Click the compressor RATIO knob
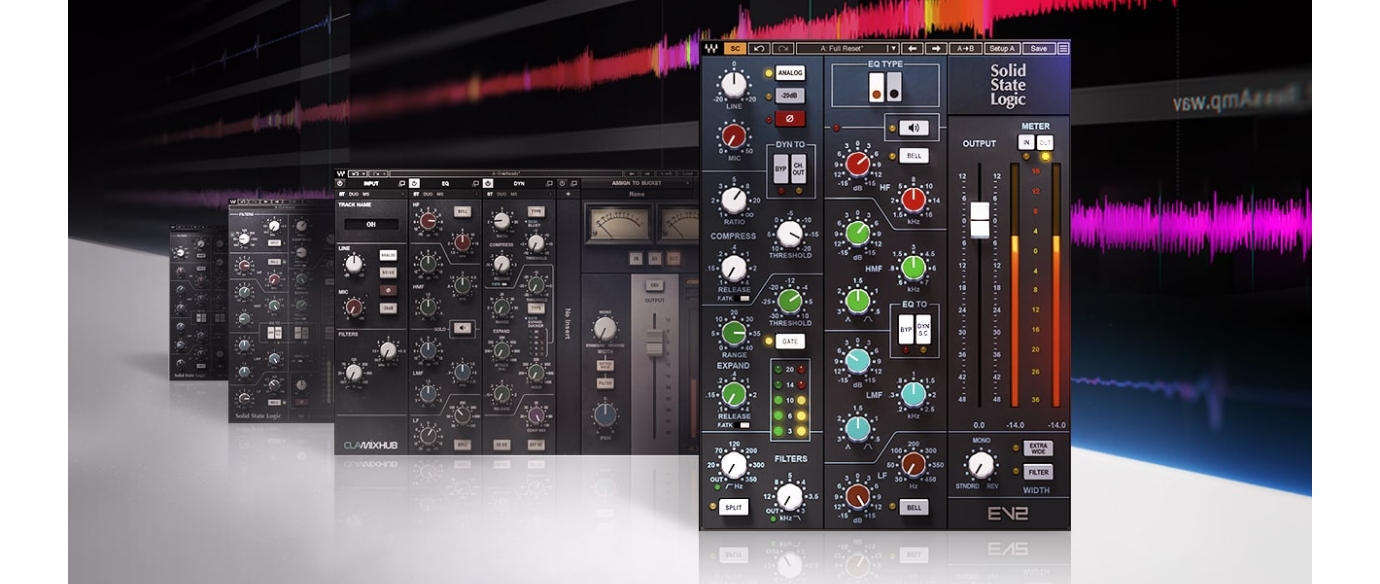This screenshot has width=1380, height=584. click(734, 199)
